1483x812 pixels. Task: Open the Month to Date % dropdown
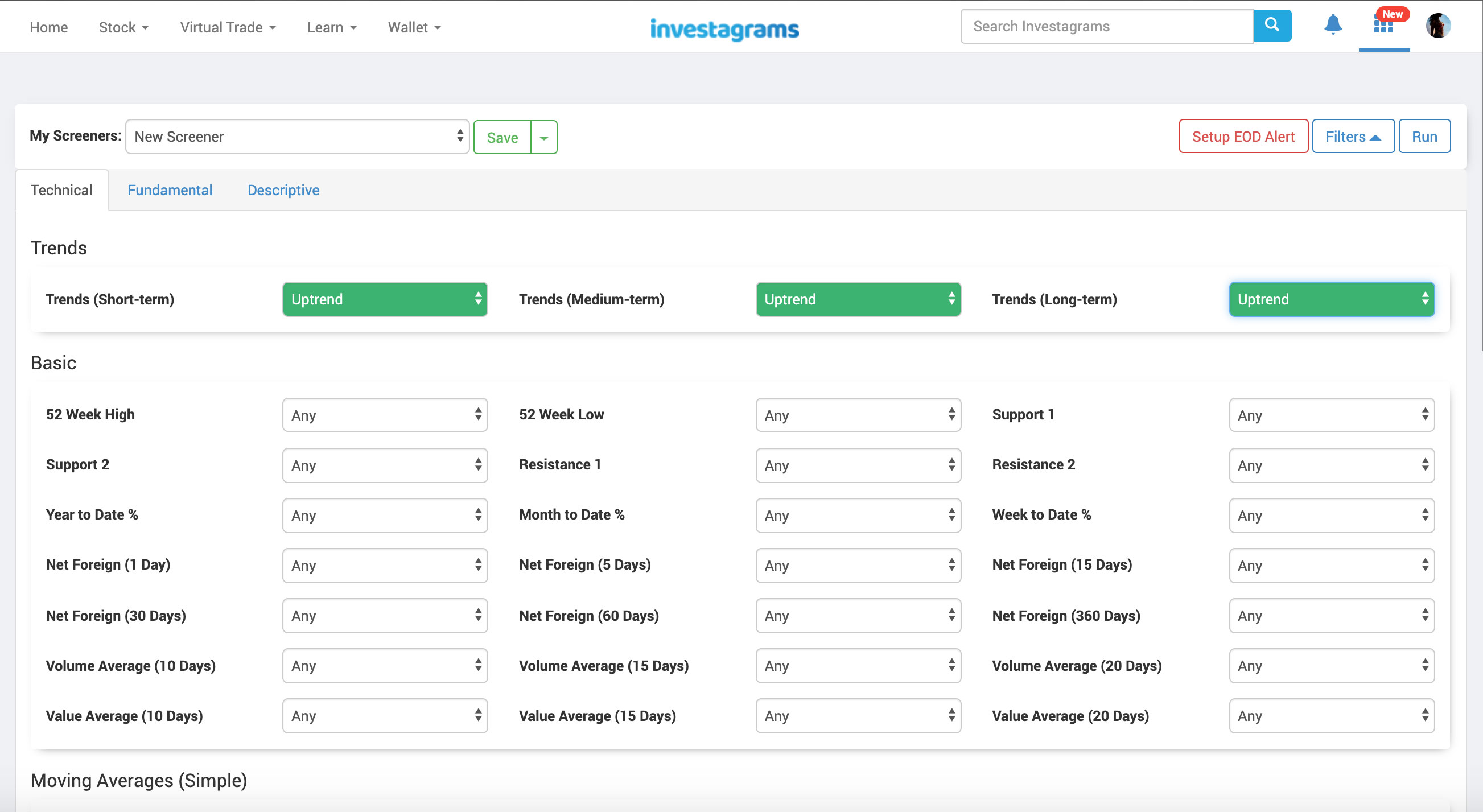(x=858, y=515)
